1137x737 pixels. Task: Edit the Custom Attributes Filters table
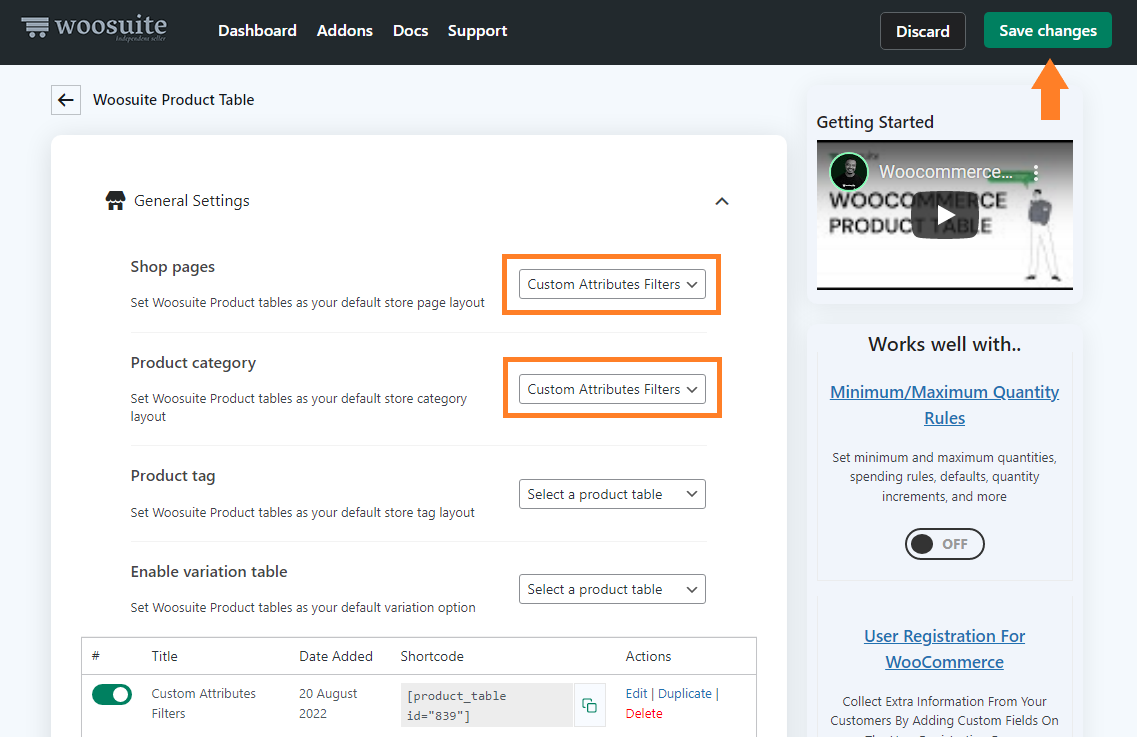pyautogui.click(x=636, y=693)
